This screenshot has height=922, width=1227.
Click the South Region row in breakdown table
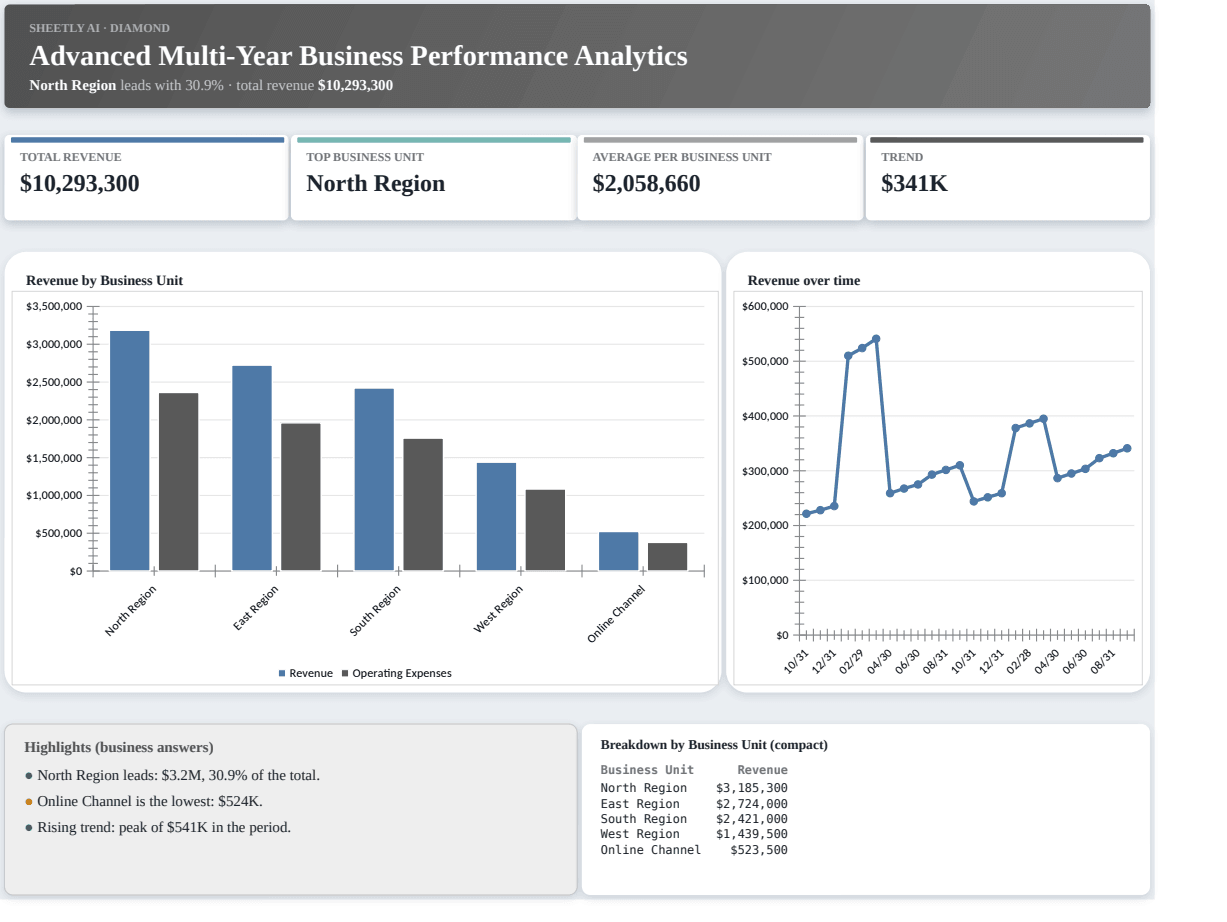point(694,819)
